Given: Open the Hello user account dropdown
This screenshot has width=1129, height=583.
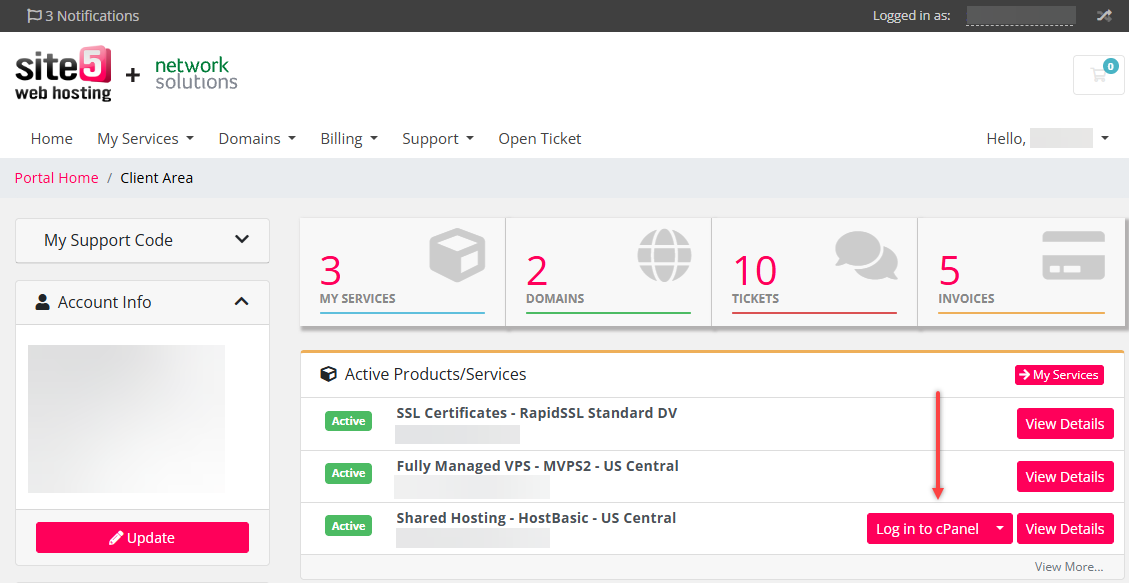Looking at the screenshot, I should coord(1048,138).
